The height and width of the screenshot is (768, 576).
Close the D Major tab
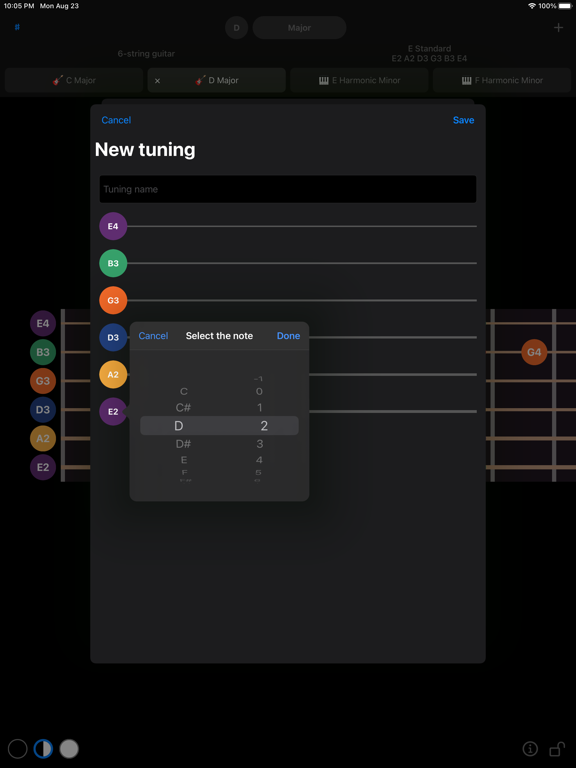pyautogui.click(x=157, y=81)
